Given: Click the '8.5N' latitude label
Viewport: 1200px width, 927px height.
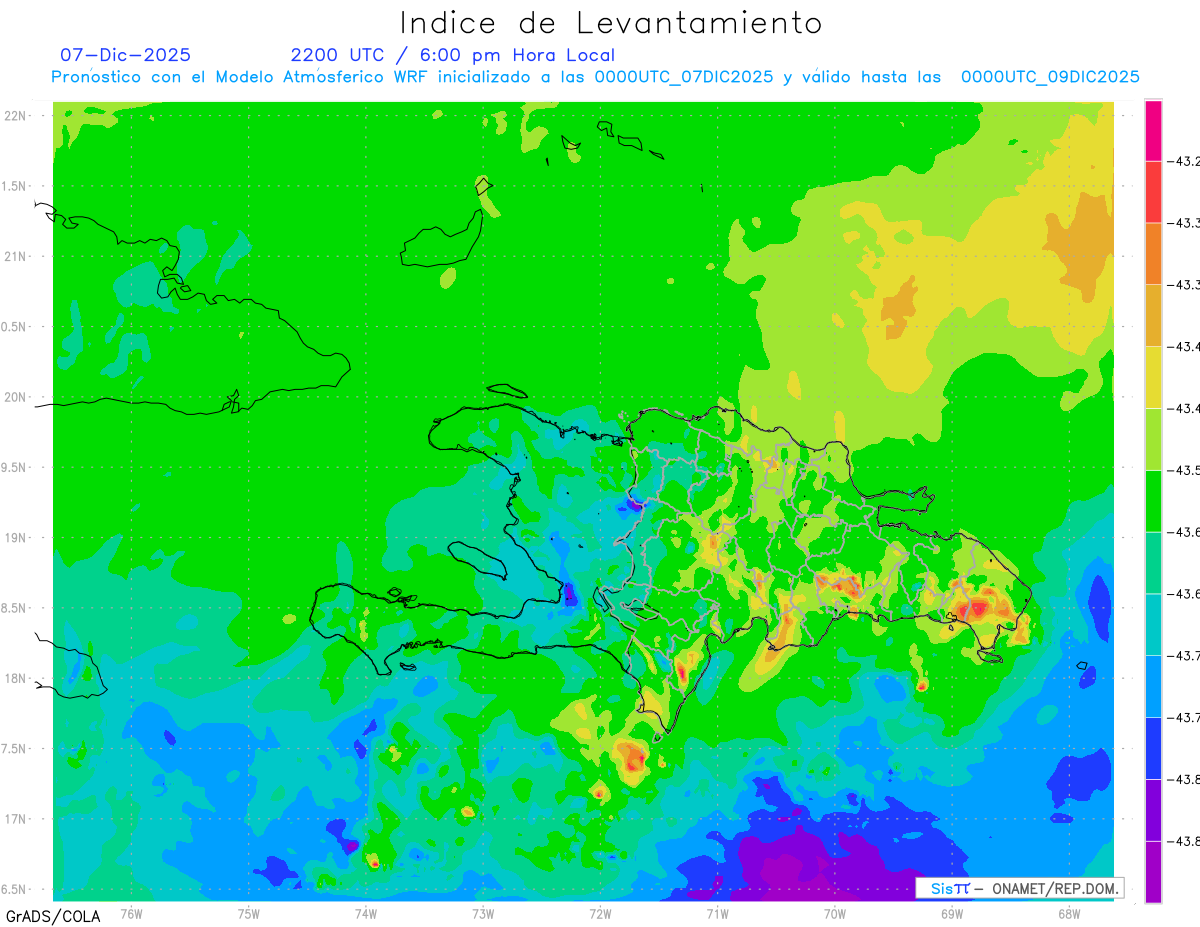Looking at the screenshot, I should click(14, 608).
